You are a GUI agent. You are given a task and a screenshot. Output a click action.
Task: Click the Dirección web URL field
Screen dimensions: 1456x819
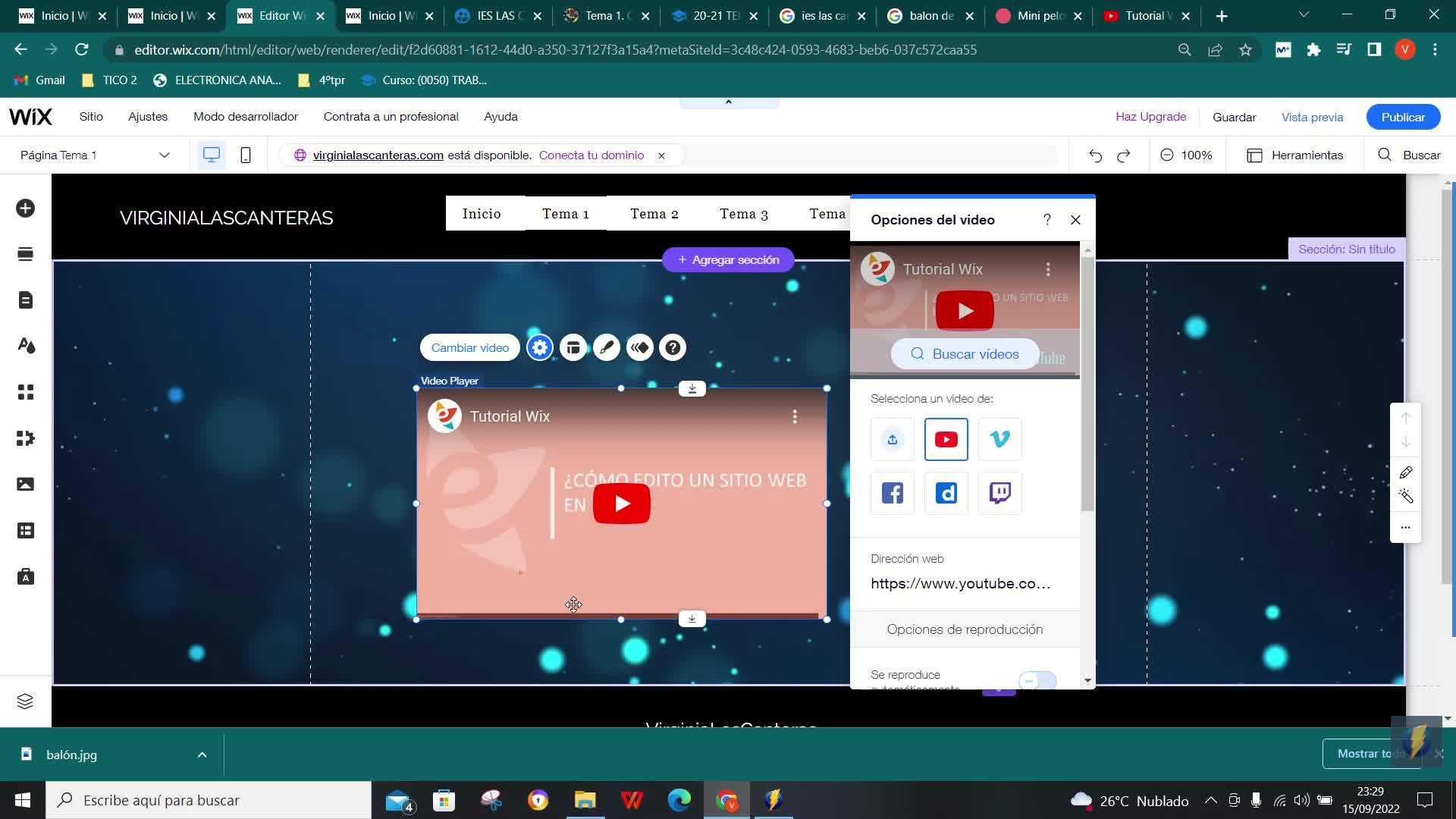[960, 583]
